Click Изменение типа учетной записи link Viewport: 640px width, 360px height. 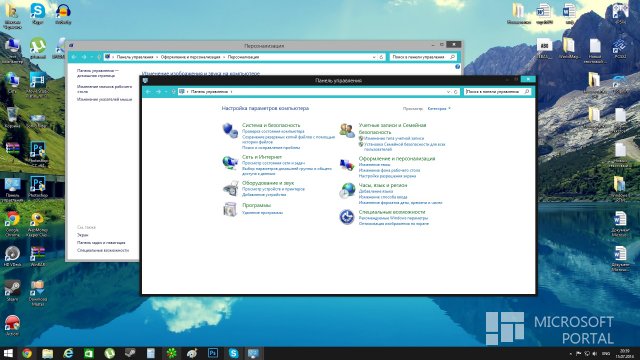(x=393, y=138)
